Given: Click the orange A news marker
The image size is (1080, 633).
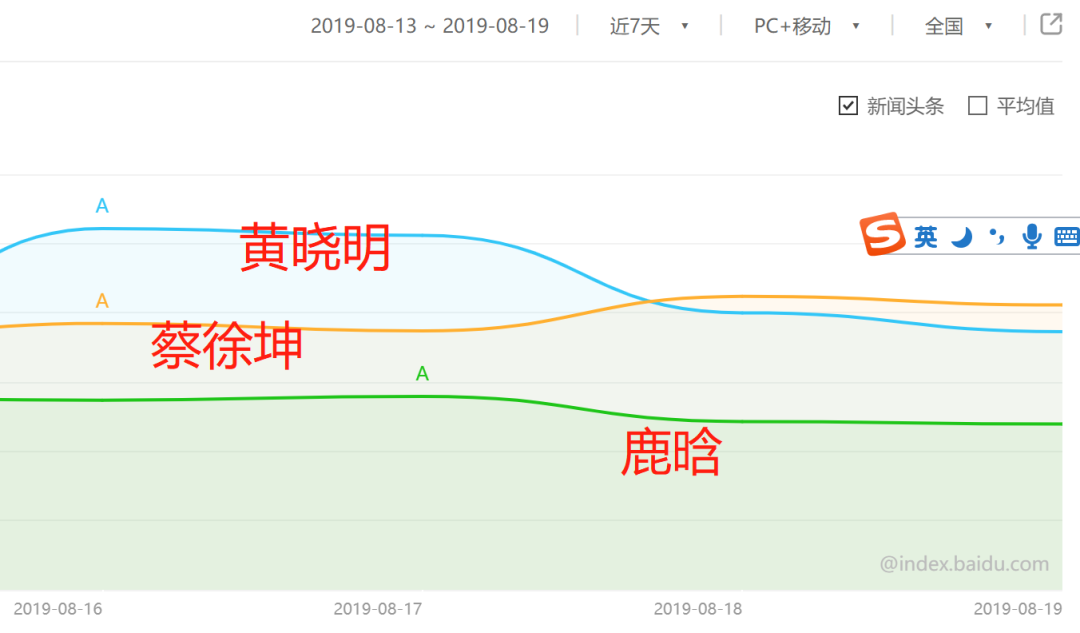Looking at the screenshot, I should 102,301.
